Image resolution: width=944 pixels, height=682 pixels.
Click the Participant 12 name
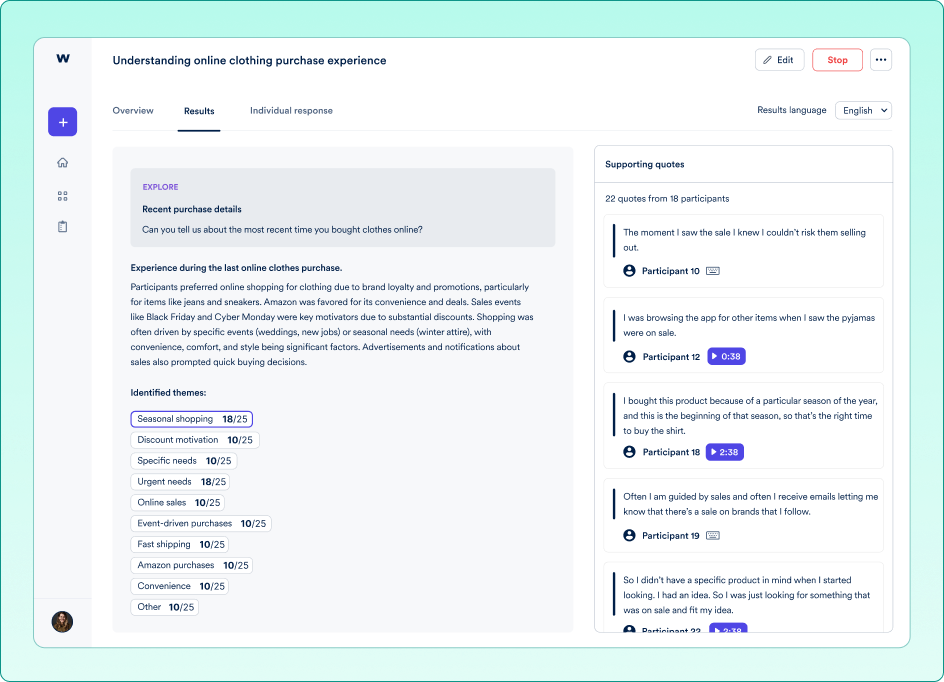pyautogui.click(x=671, y=357)
